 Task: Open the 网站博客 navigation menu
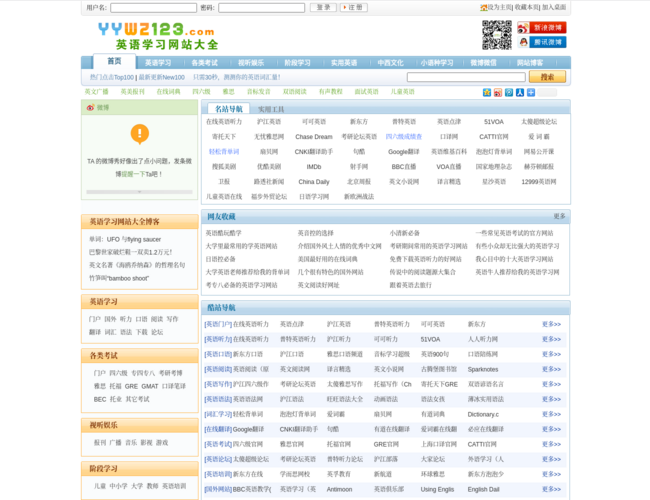tap(530, 63)
